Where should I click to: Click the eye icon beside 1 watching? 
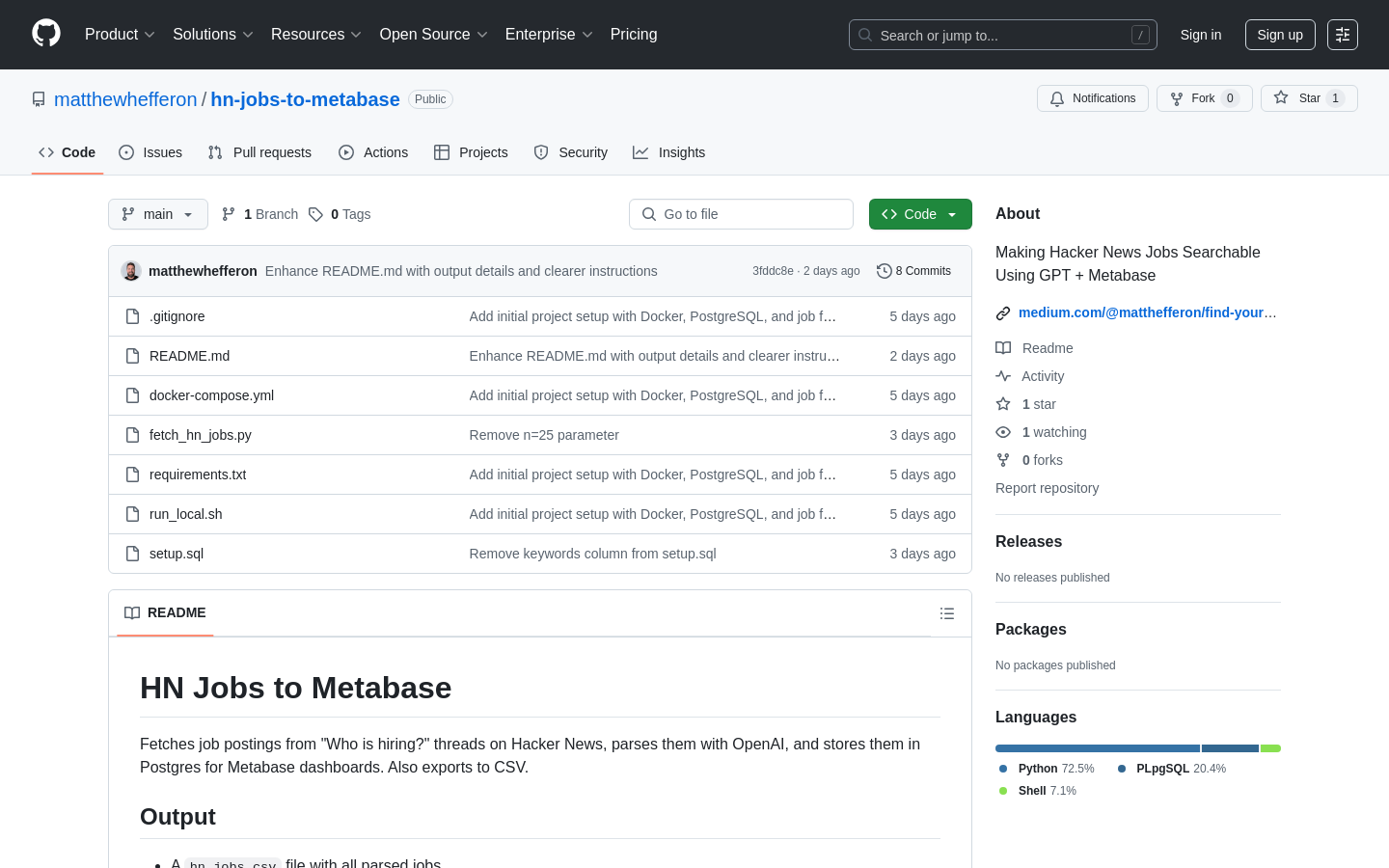tap(1003, 432)
